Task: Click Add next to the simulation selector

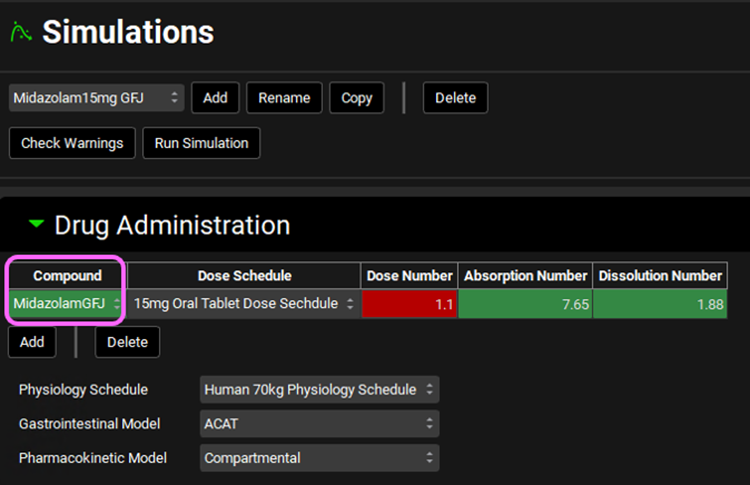Action: pos(215,98)
